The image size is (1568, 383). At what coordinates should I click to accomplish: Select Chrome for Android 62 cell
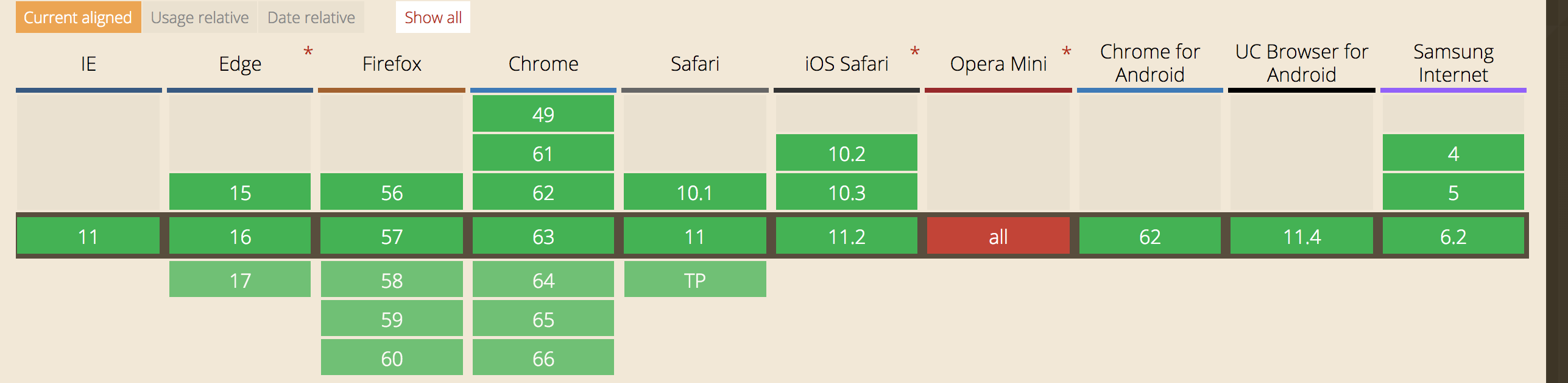point(1150,236)
